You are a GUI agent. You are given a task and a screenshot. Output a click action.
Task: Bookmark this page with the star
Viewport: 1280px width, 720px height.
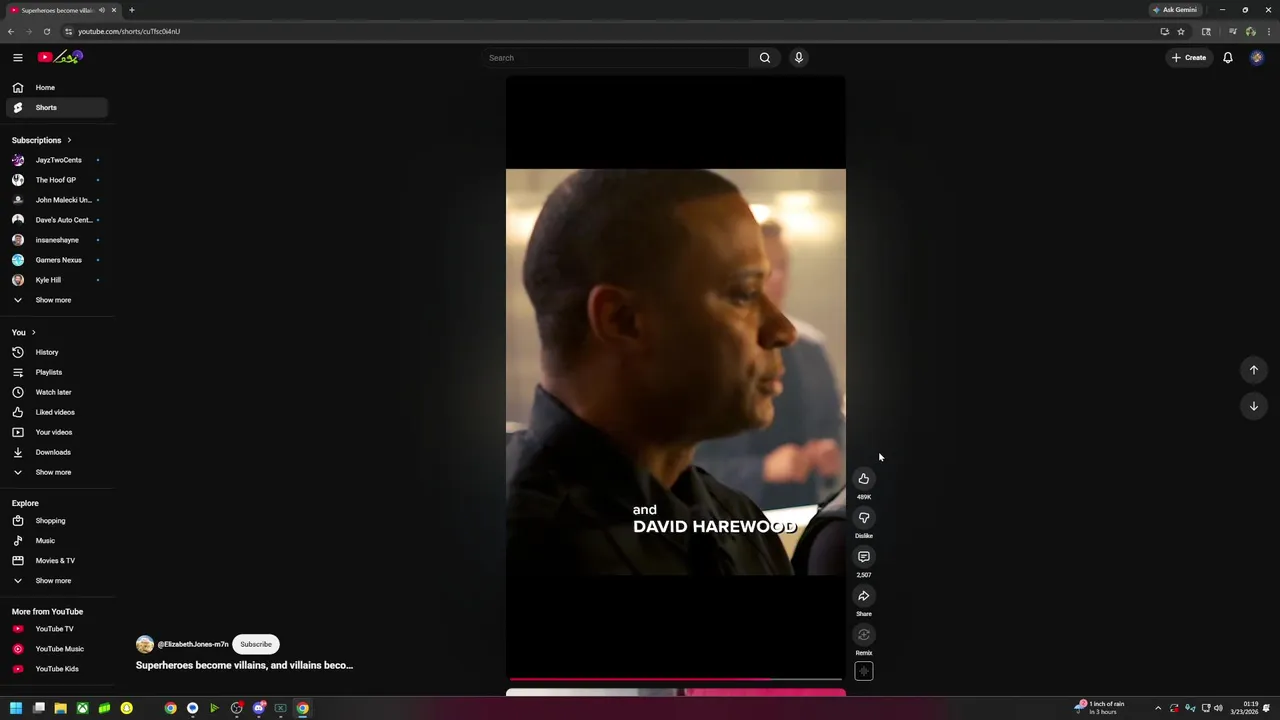click(x=1181, y=31)
